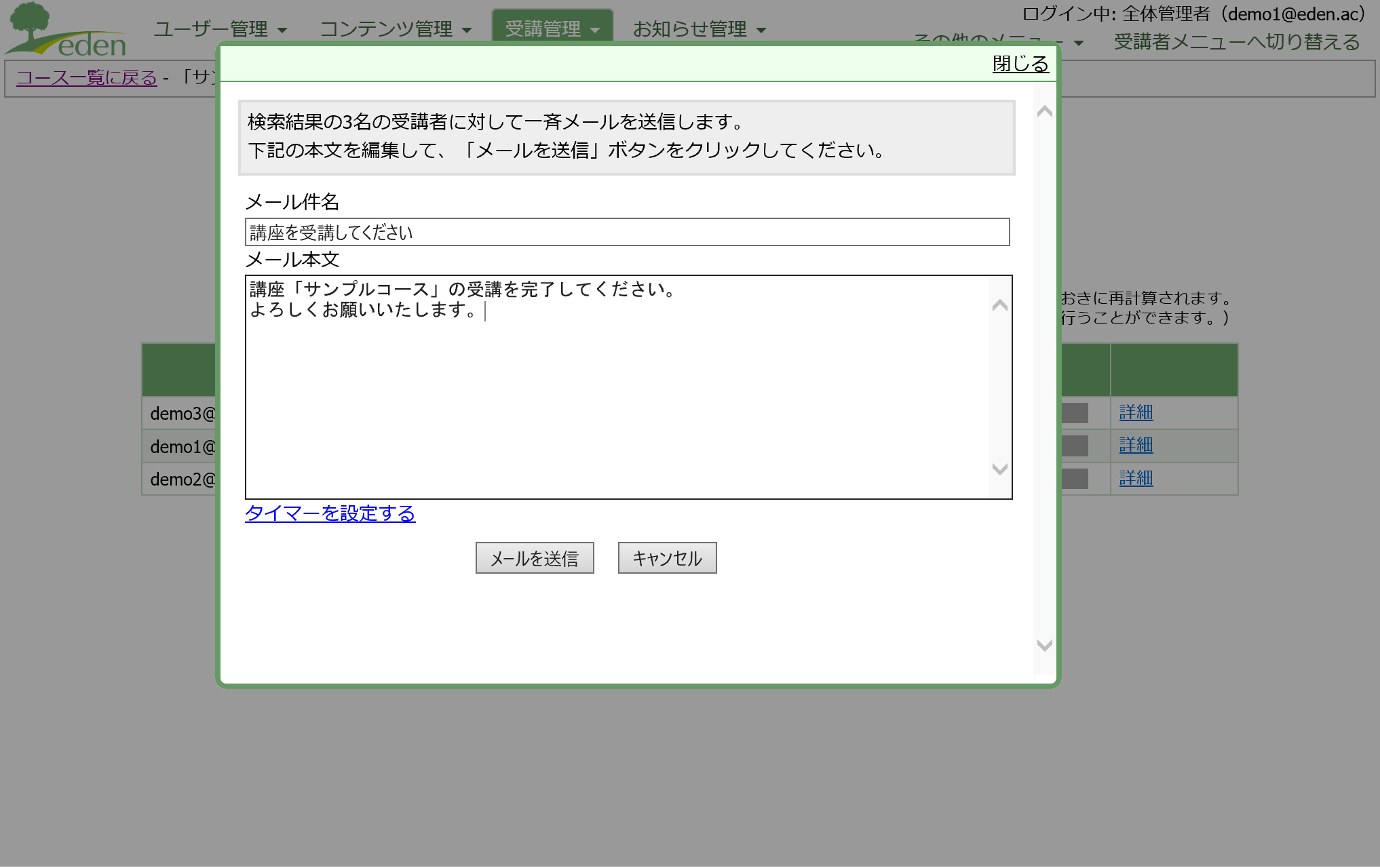Switch to 受講者メニューへ切り替える
This screenshot has height=868, width=1380.
coord(1236,42)
